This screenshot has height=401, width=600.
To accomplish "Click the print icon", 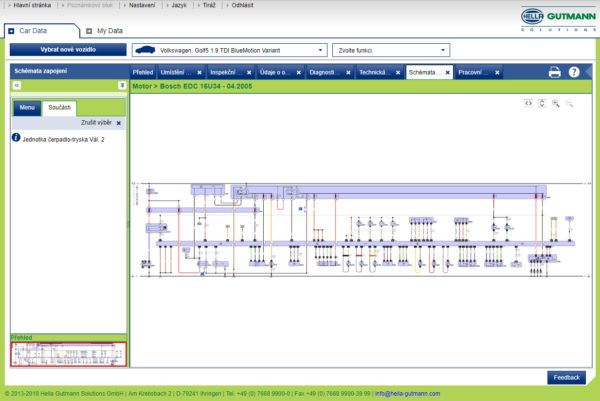I will 554,72.
